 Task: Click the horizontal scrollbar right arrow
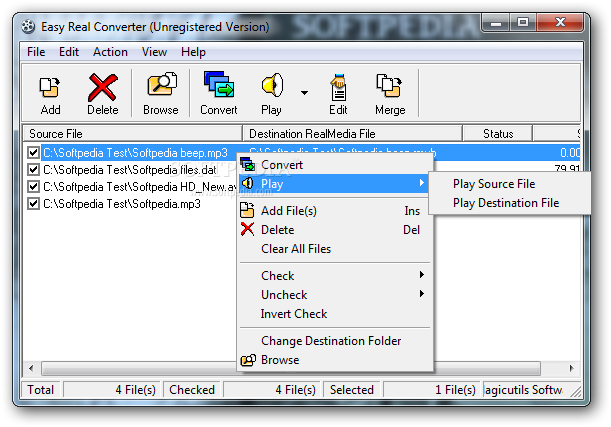572,368
